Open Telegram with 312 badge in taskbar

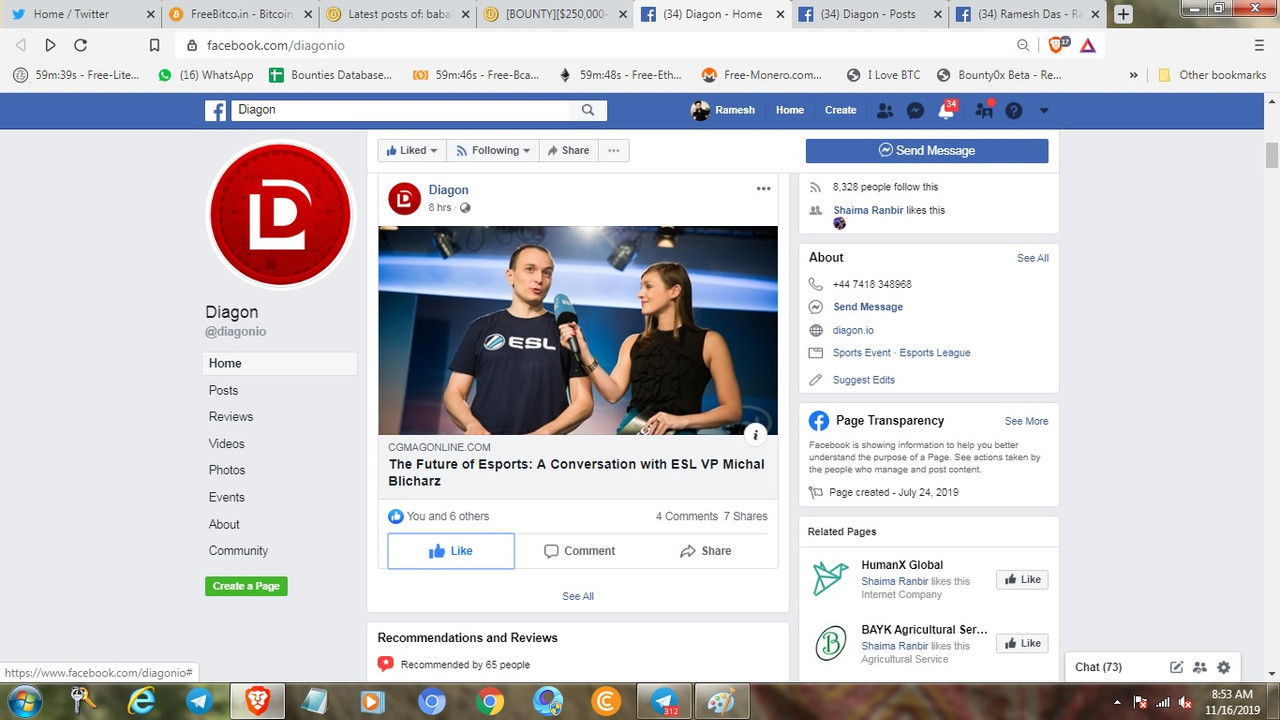click(664, 701)
